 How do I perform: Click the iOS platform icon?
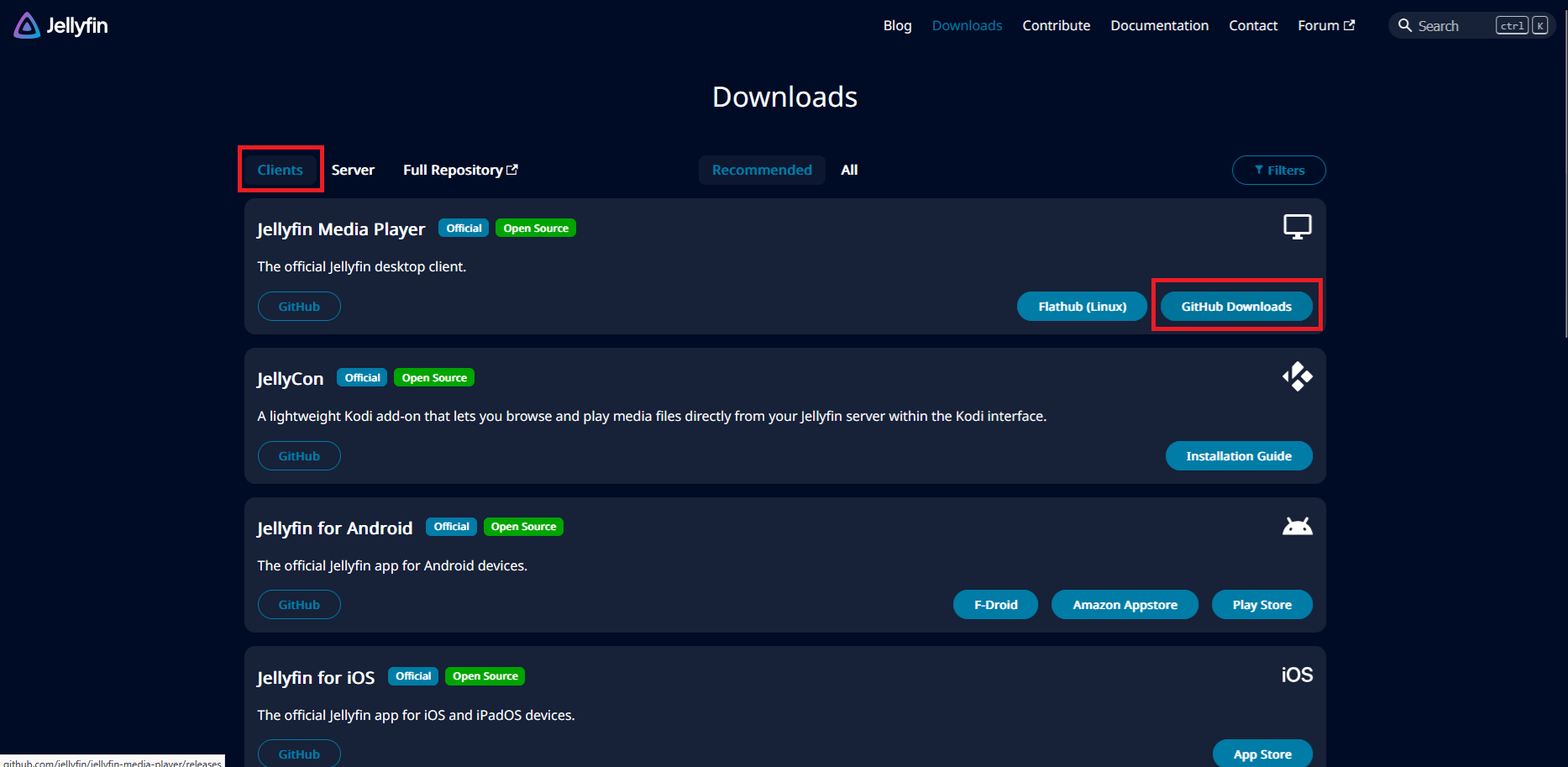tap(1296, 675)
